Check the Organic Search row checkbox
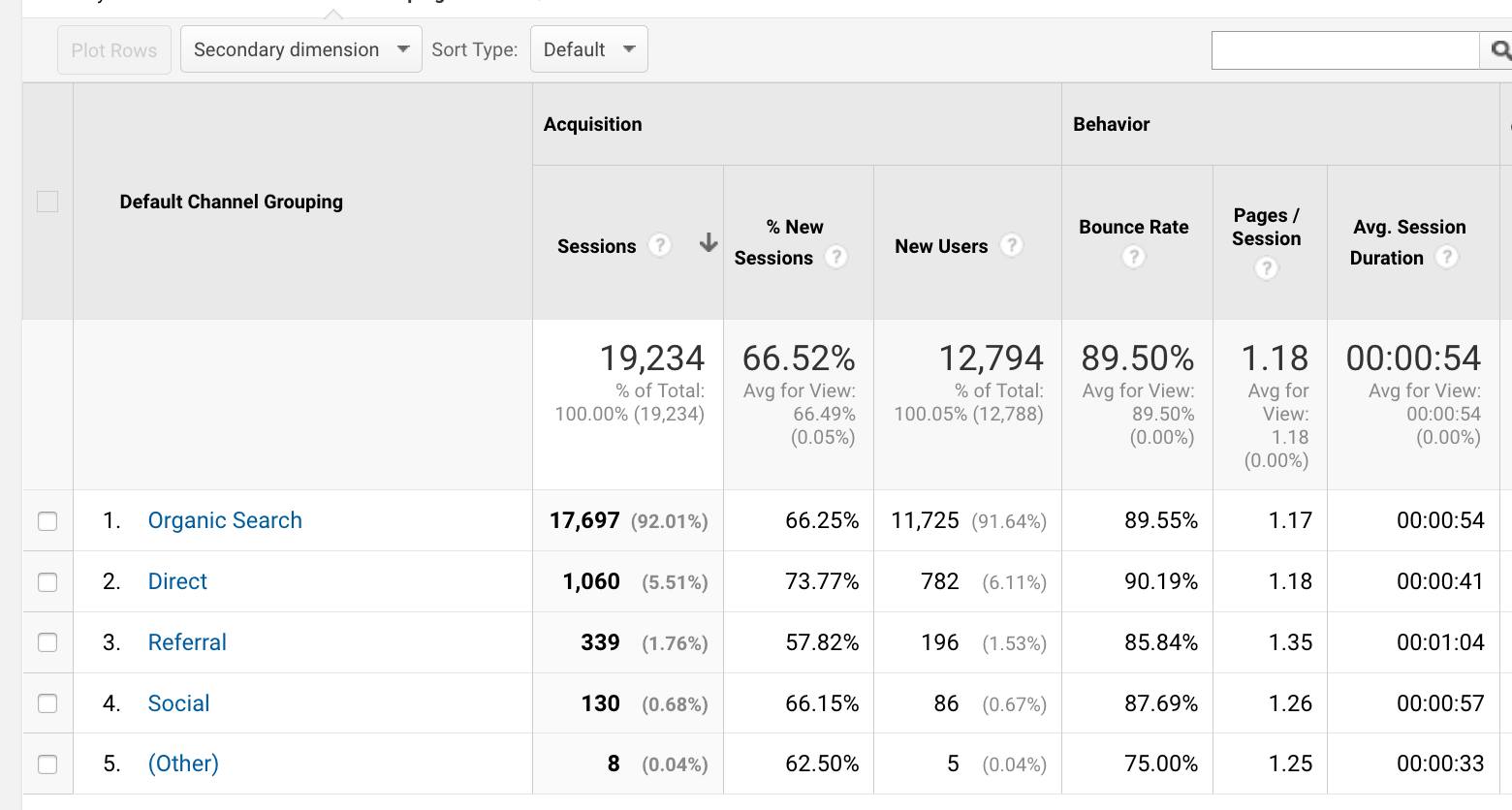This screenshot has width=1512, height=810. coord(47,521)
